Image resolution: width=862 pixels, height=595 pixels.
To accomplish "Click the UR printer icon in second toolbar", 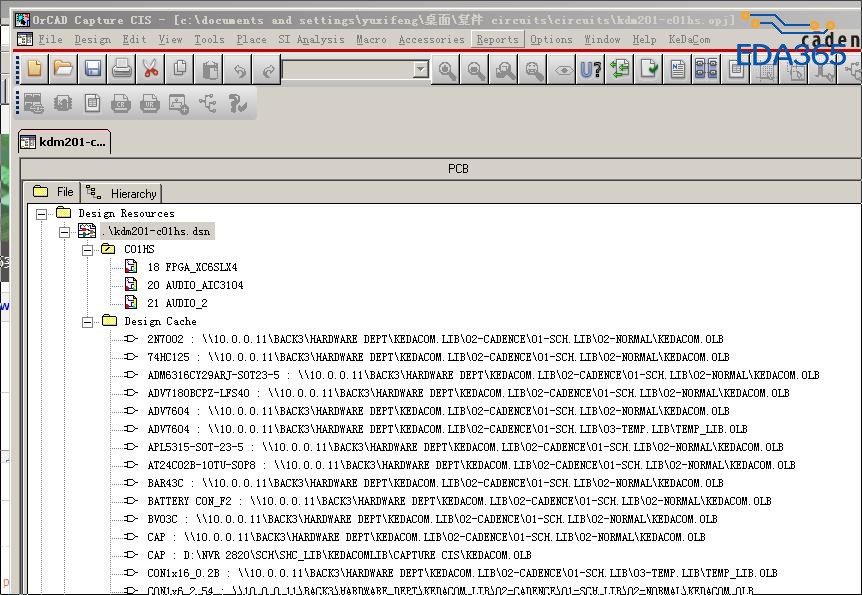I will (x=150, y=103).
